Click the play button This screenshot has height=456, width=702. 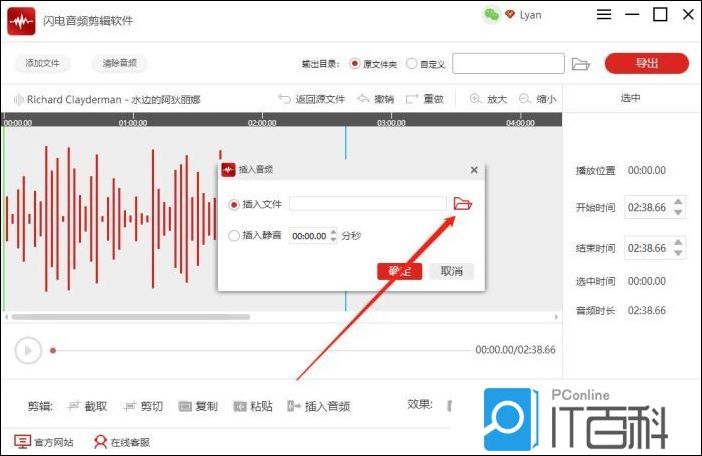click(x=28, y=350)
